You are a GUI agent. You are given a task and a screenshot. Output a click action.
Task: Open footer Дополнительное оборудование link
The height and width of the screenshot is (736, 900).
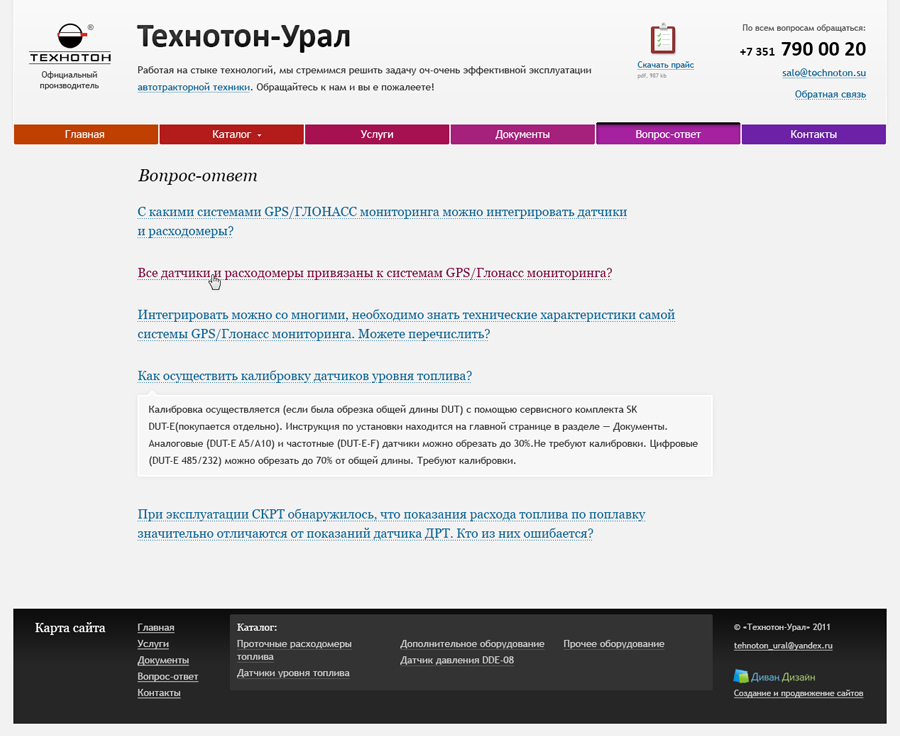point(472,644)
